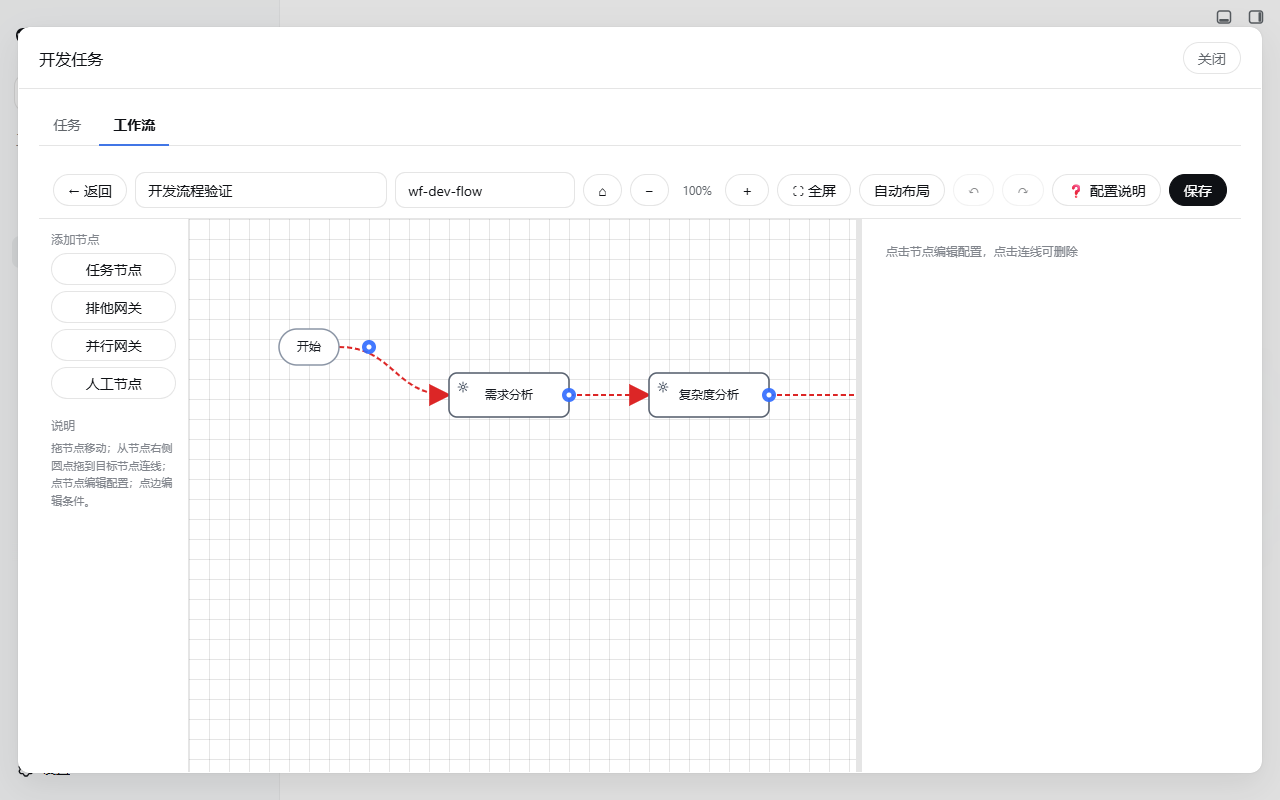1280x800 pixels.
Task: Add an 排他网关 node
Action: coord(114,307)
